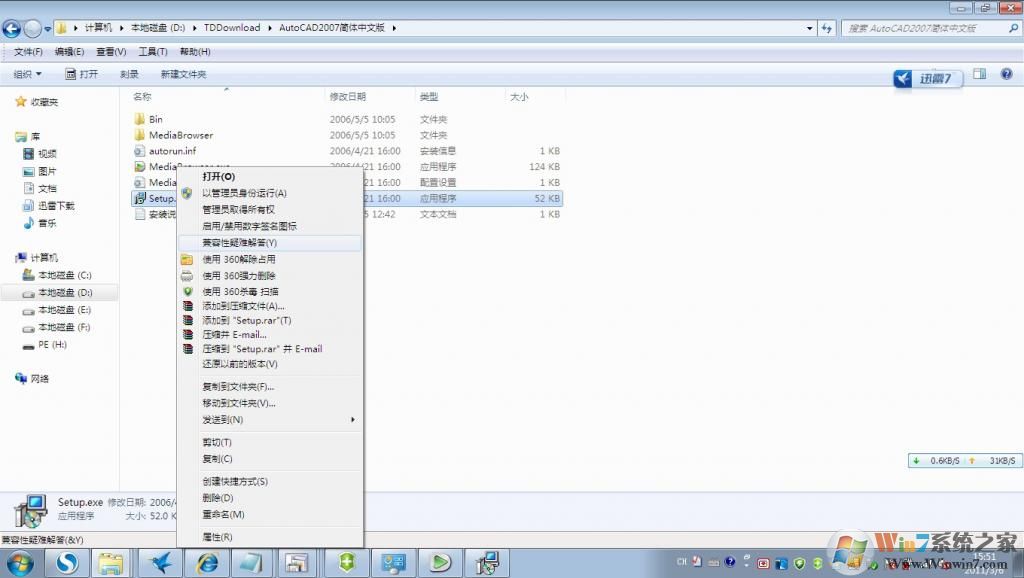Open Thunder bird icon on taskbar
1024x578 pixels.
[160, 563]
